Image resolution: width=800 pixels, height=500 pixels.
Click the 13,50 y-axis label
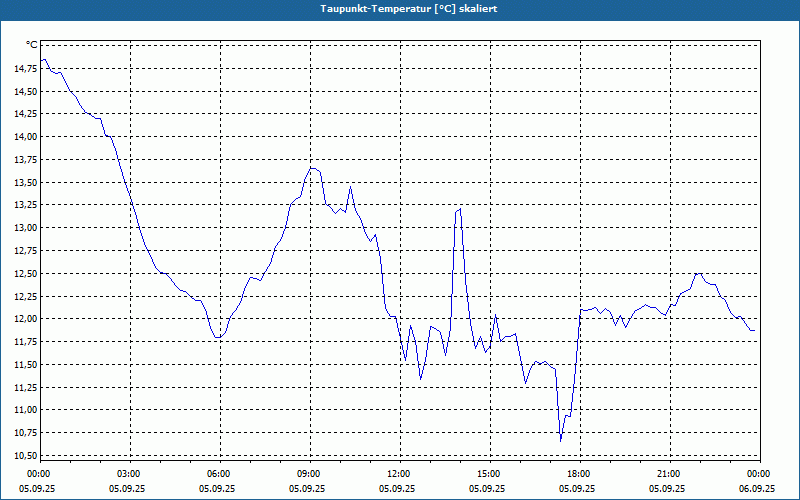26,183
